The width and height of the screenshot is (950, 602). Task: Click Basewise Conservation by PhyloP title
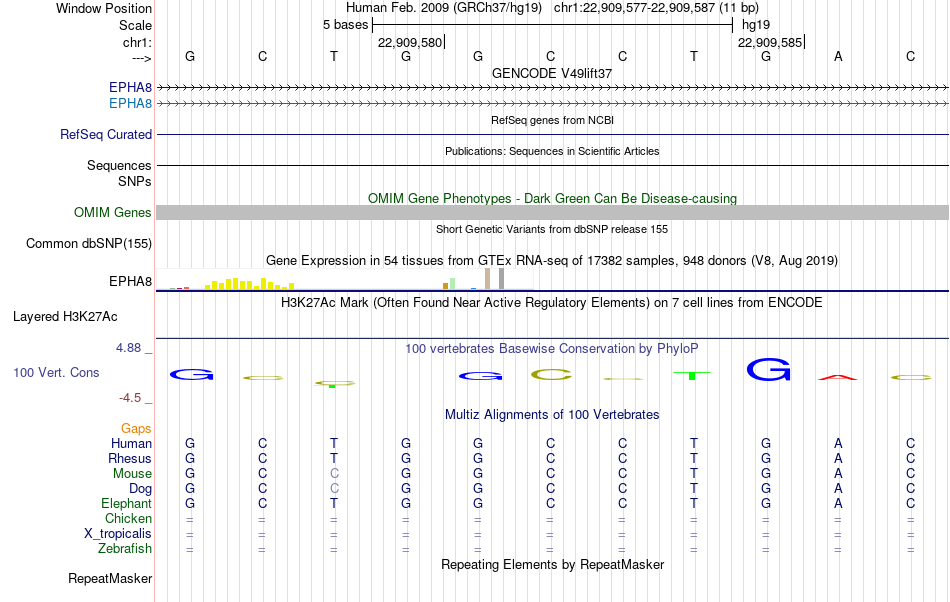click(x=552, y=349)
